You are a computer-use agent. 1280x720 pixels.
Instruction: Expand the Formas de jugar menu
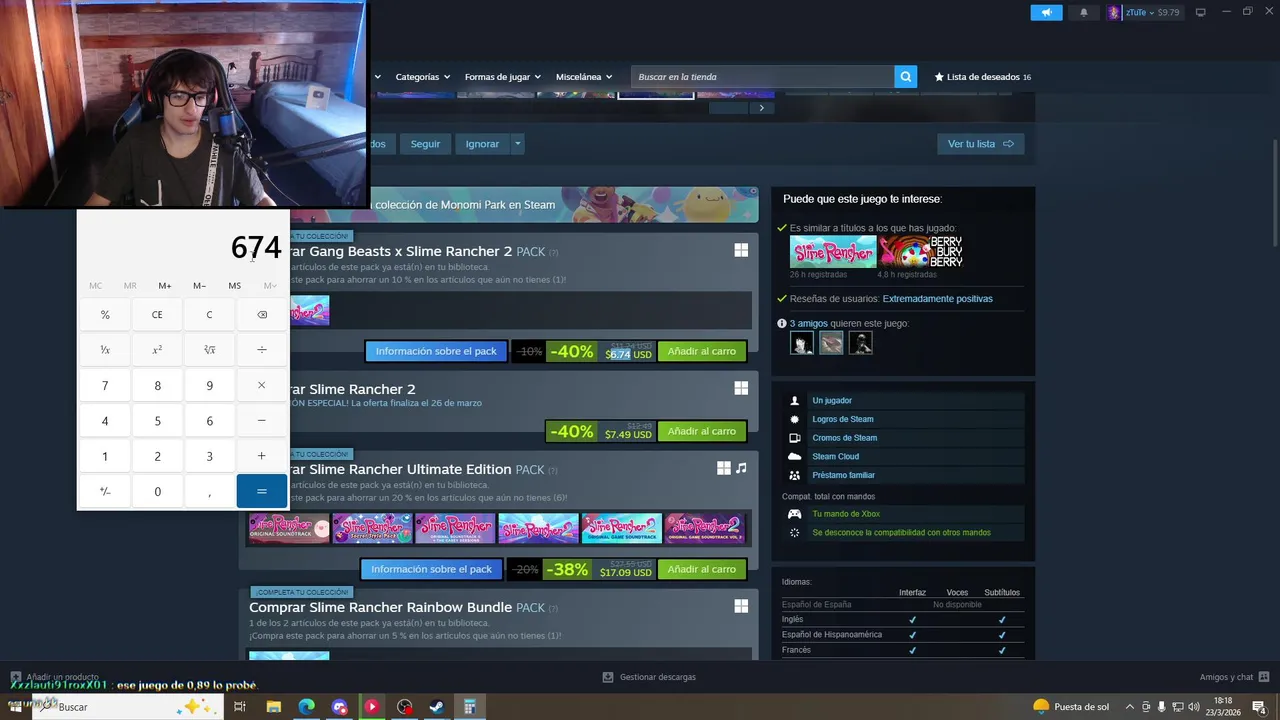[502, 77]
